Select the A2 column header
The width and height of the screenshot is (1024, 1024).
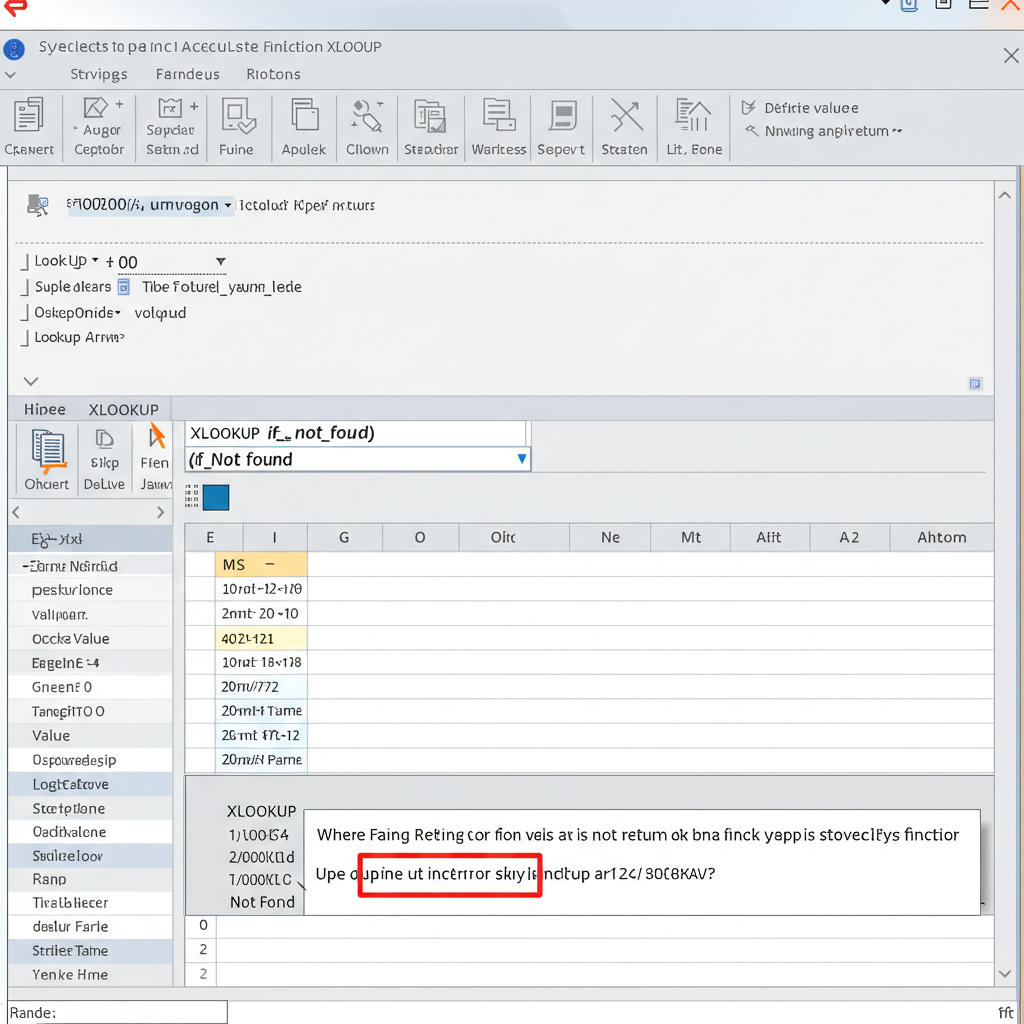[849, 537]
